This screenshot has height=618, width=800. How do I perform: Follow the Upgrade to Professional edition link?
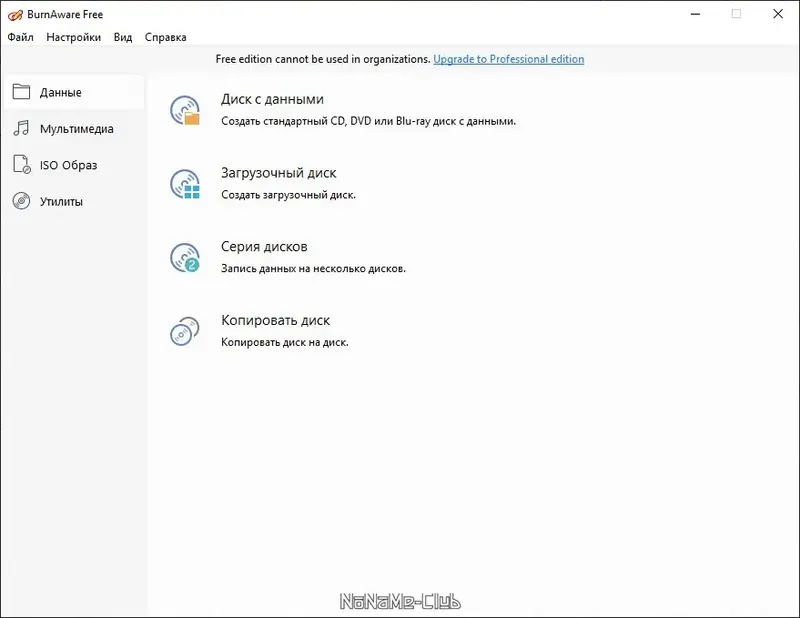pyautogui.click(x=508, y=59)
